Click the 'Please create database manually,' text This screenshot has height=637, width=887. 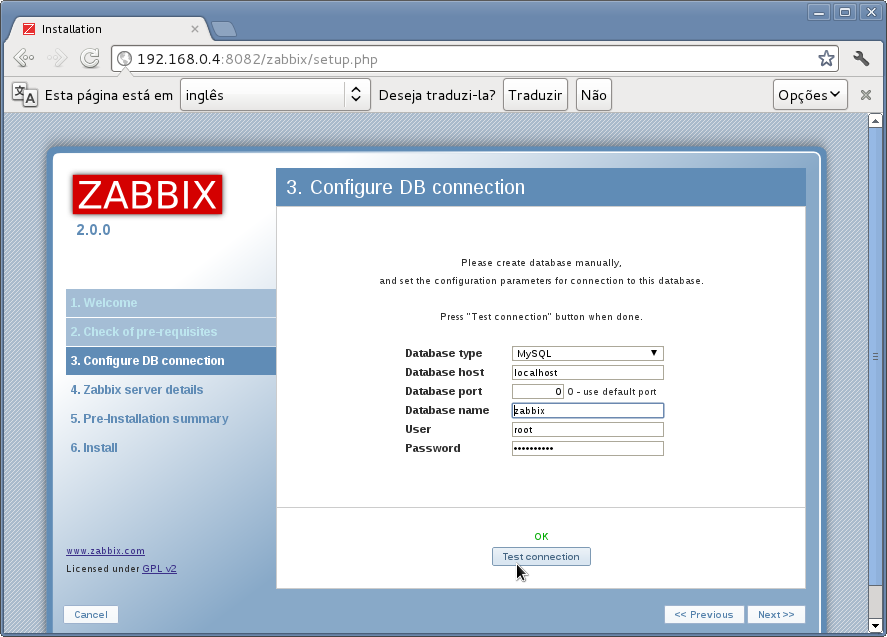pyautogui.click(x=541, y=262)
